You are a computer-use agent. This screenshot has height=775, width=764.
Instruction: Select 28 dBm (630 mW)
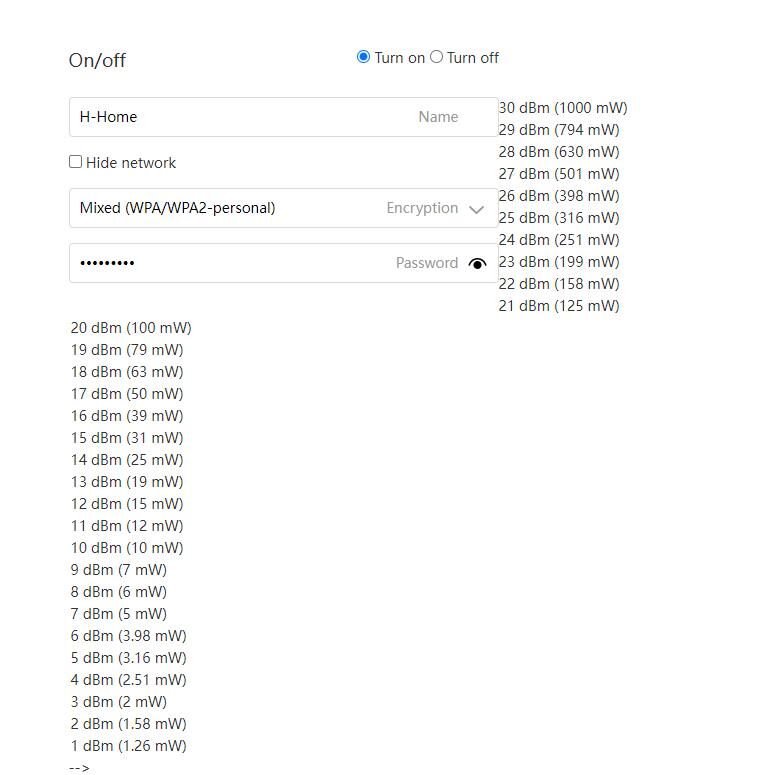pos(559,152)
